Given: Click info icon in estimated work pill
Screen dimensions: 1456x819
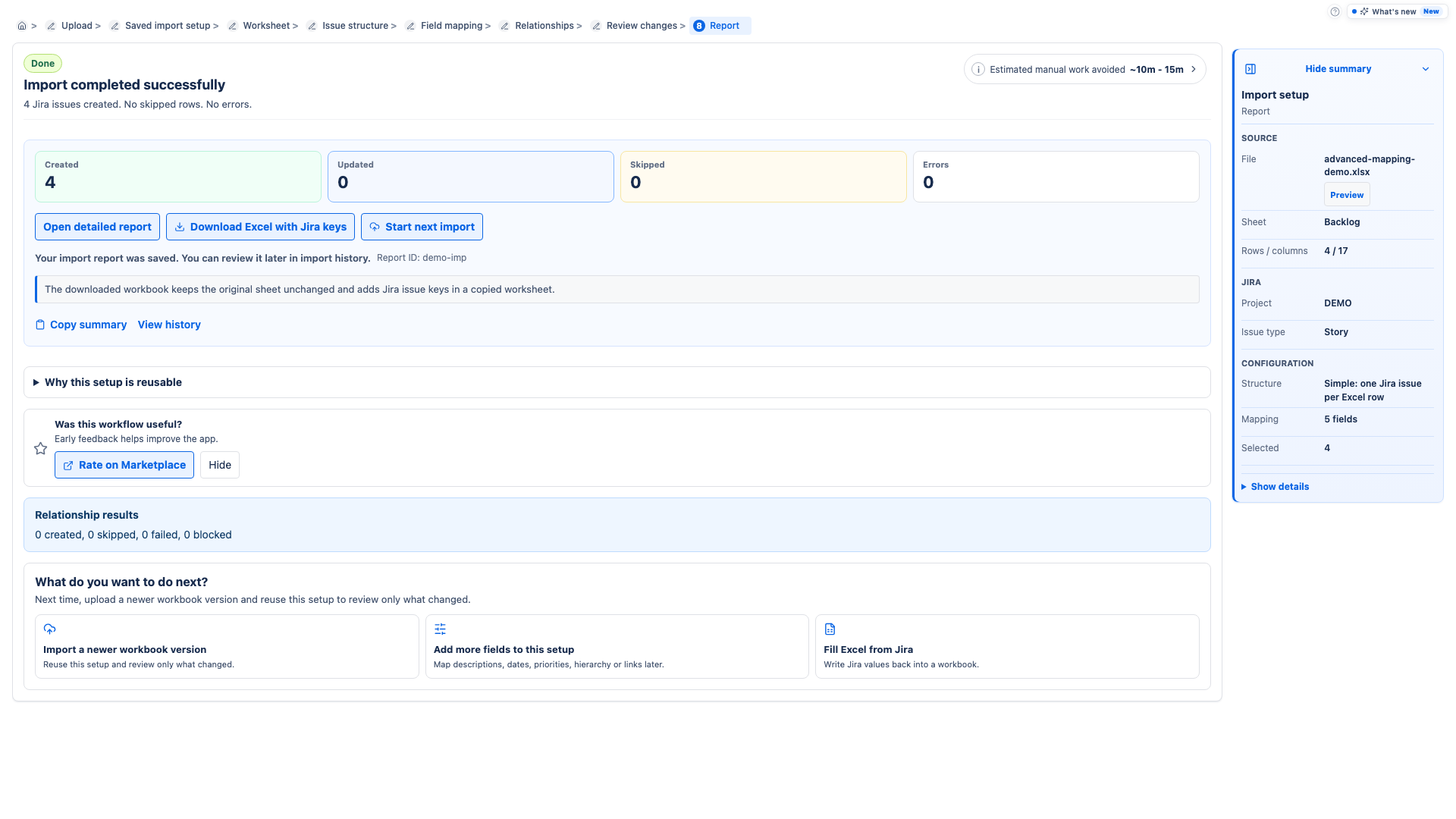Looking at the screenshot, I should 978,69.
